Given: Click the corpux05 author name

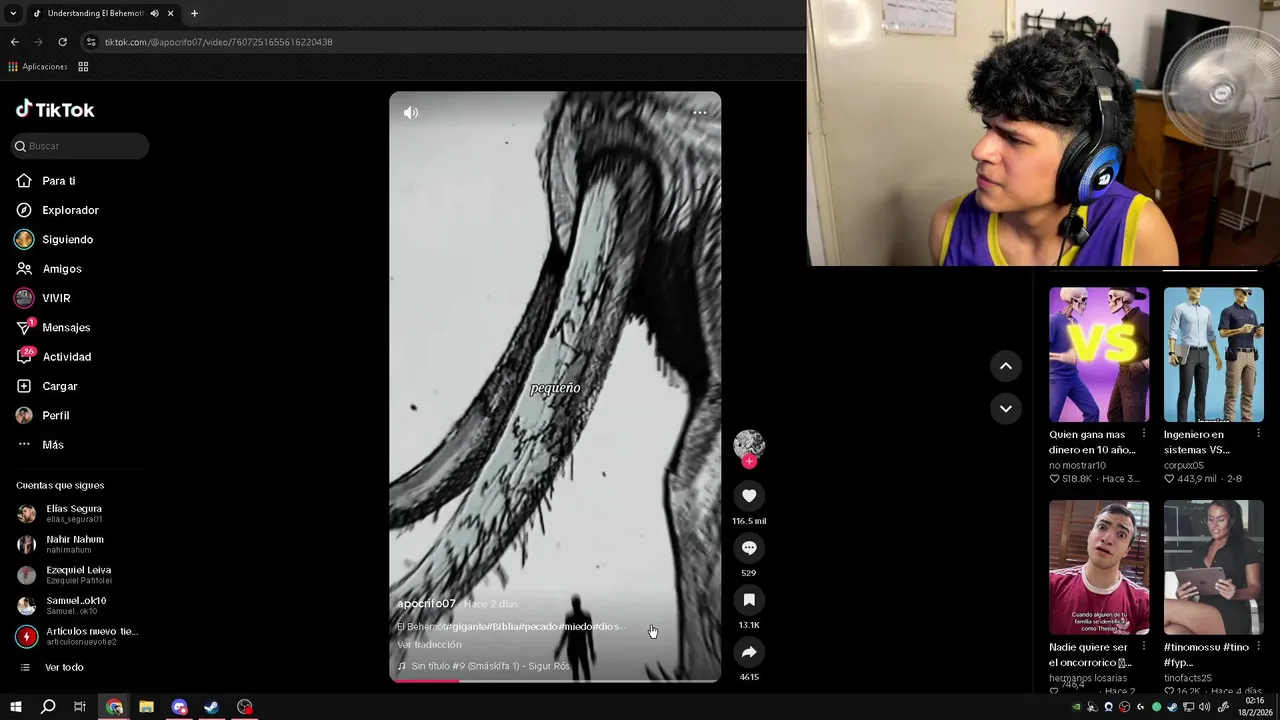Looking at the screenshot, I should coord(1184,465).
